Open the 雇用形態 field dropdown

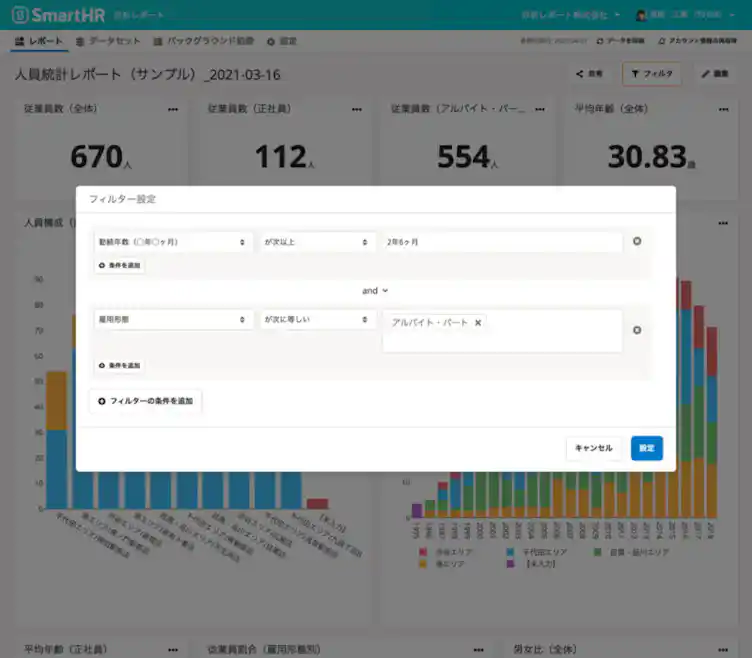[x=173, y=319]
